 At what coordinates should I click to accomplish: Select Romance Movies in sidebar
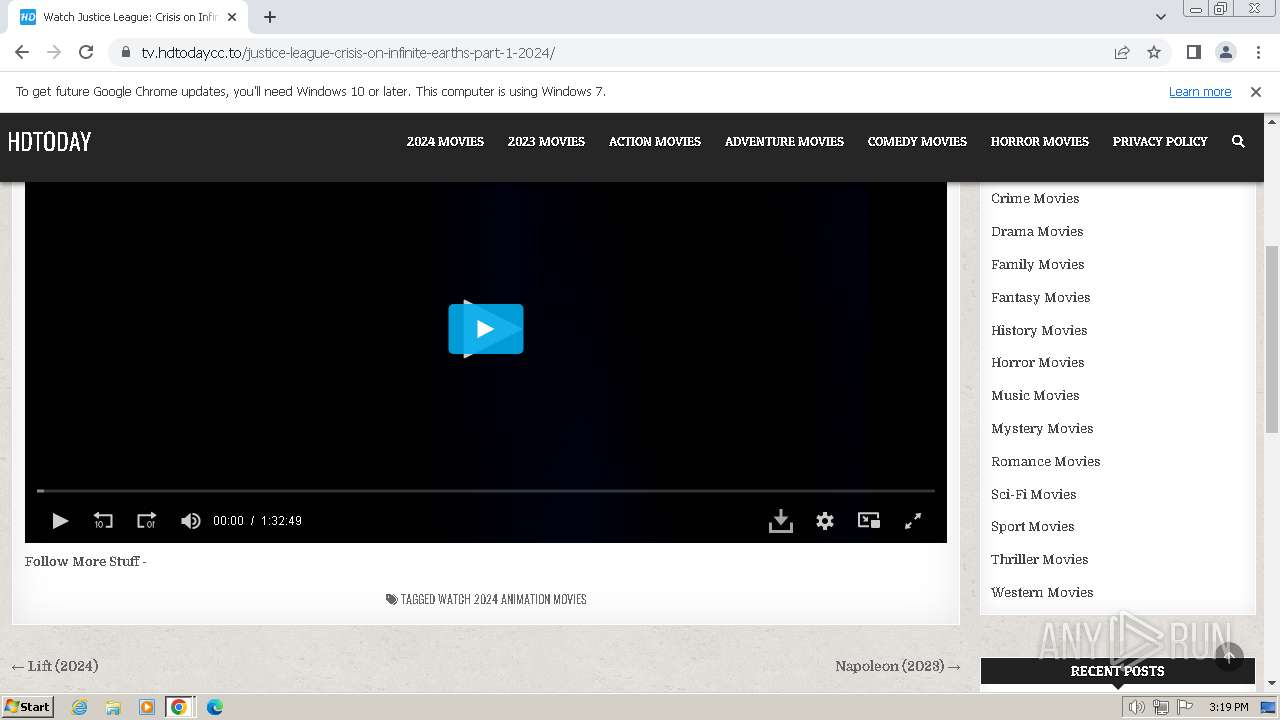coord(1045,461)
